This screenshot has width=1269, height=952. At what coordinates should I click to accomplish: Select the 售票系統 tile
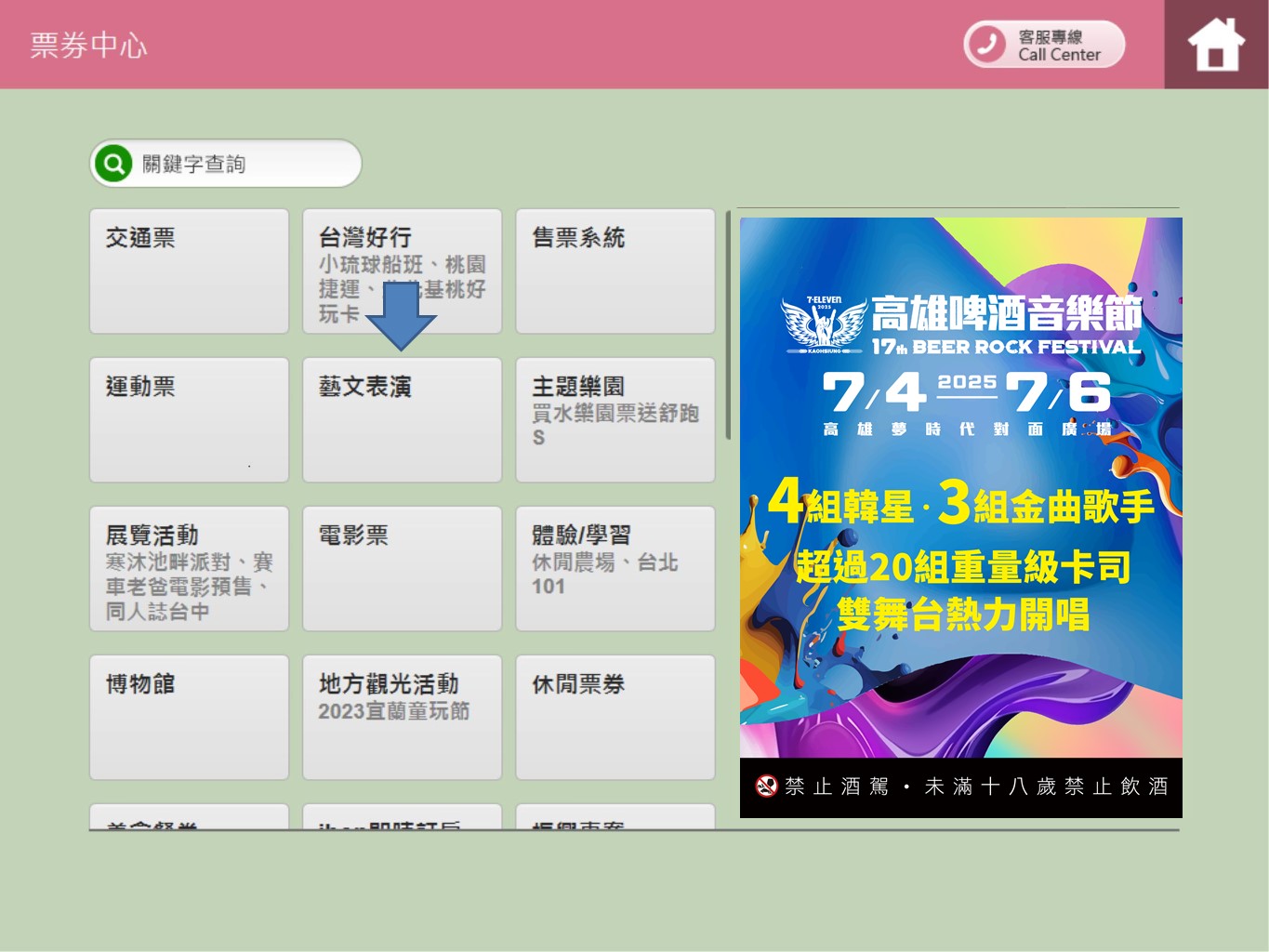[615, 271]
